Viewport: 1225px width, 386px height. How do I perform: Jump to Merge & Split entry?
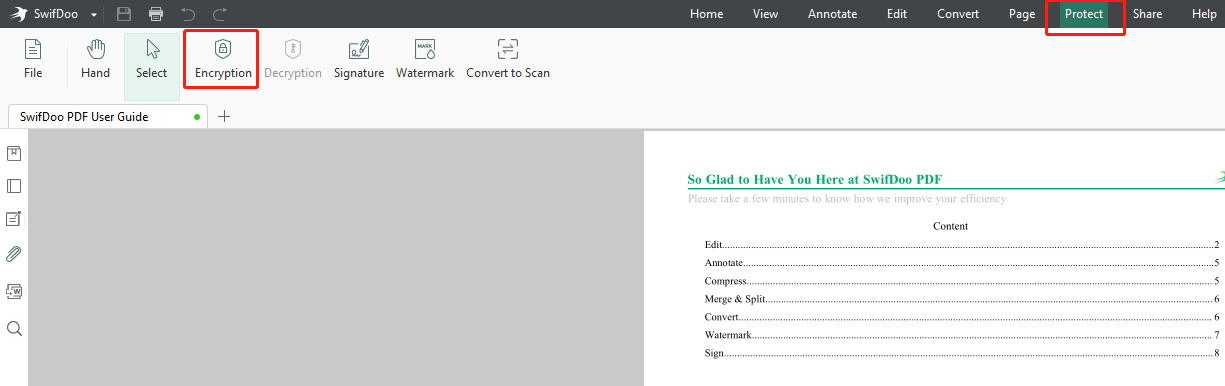[962, 299]
